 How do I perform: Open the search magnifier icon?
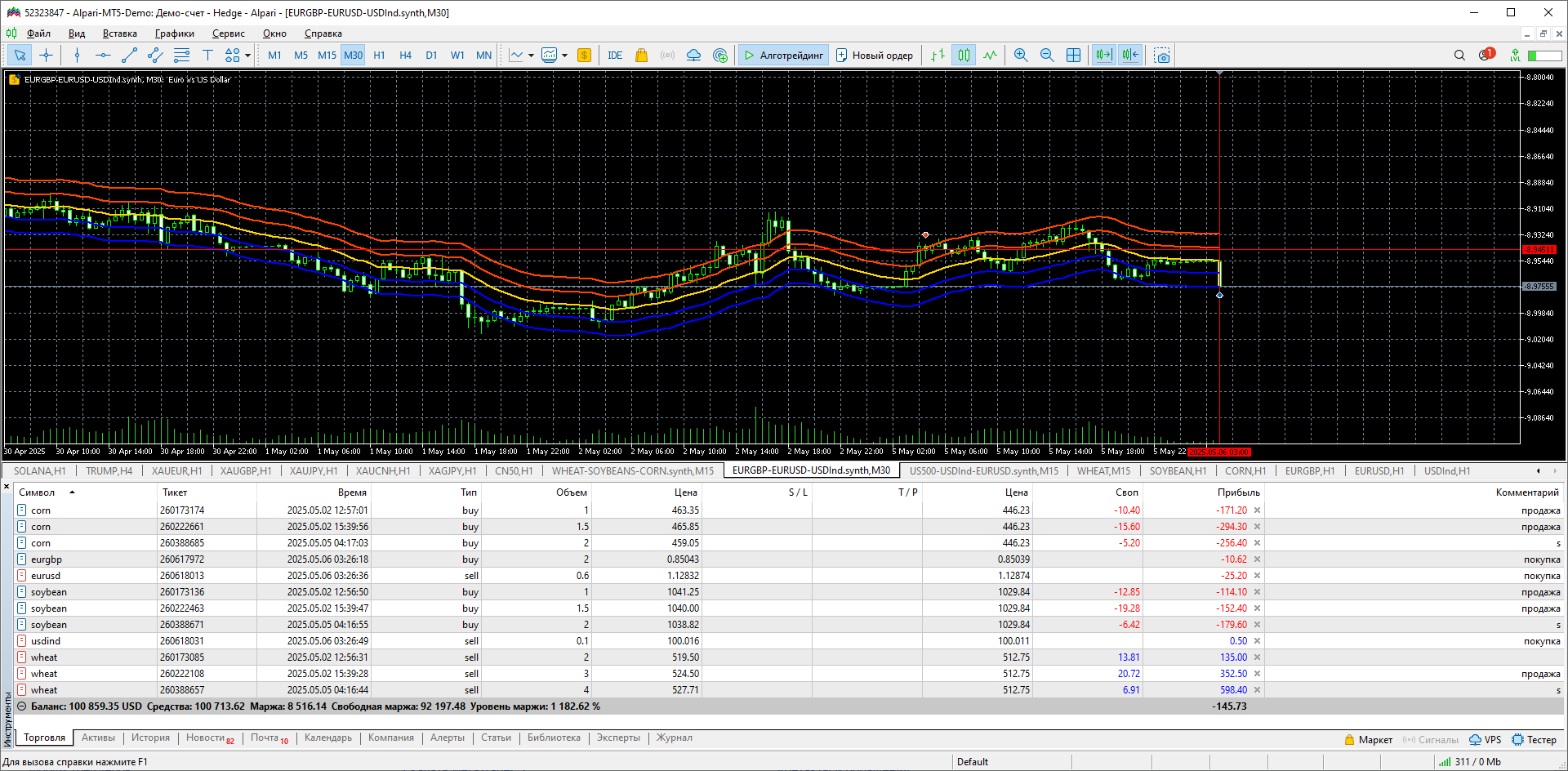coord(1459,56)
